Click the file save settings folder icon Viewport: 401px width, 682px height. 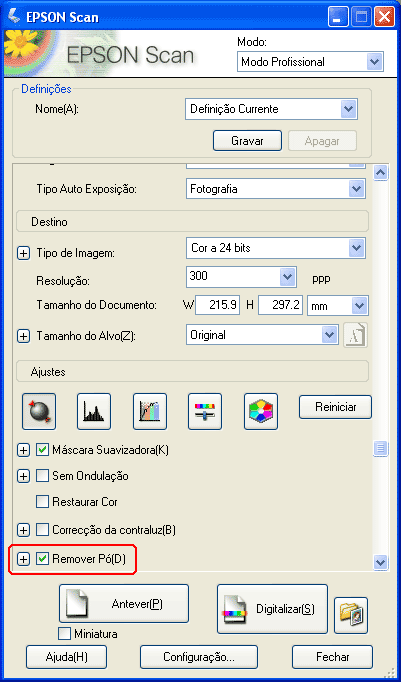point(351,615)
